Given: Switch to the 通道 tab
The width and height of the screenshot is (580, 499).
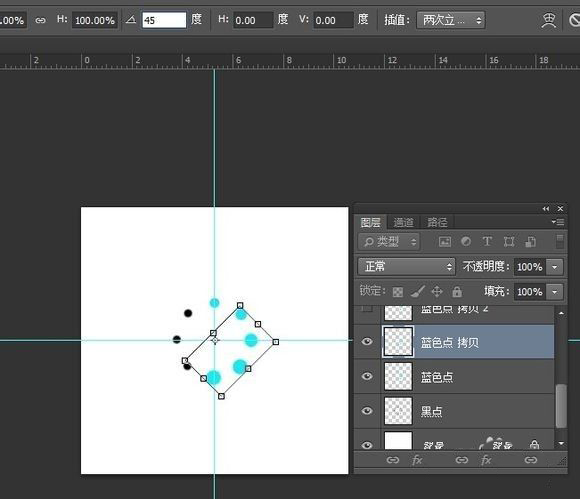Looking at the screenshot, I should pos(404,222).
